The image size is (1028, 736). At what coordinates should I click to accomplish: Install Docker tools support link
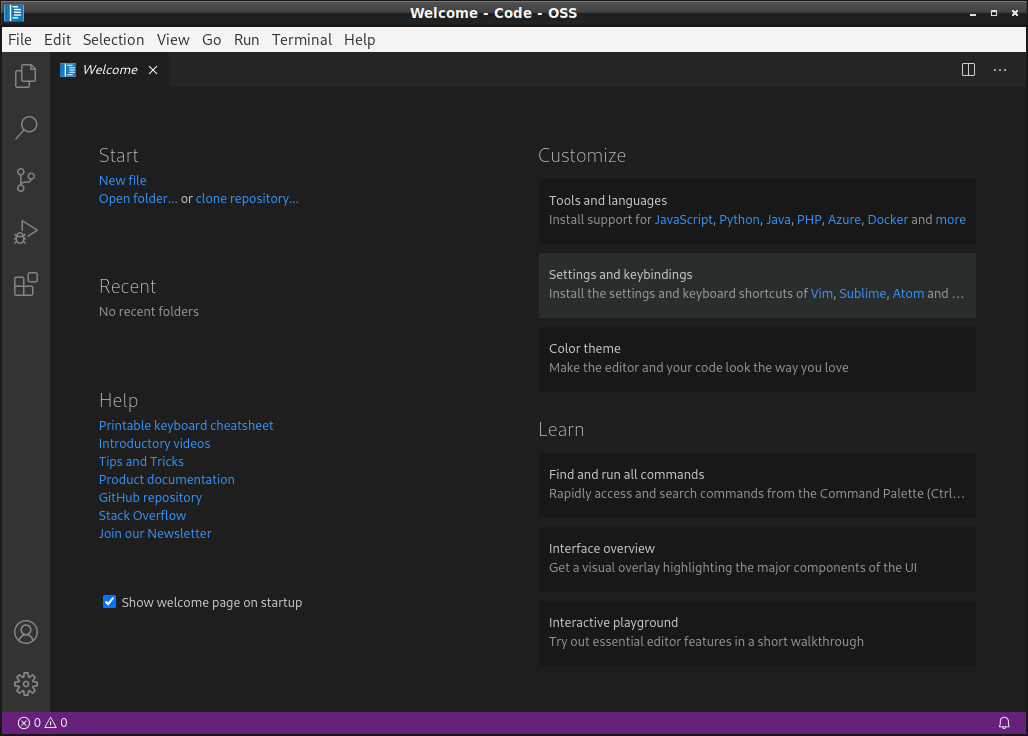point(888,220)
